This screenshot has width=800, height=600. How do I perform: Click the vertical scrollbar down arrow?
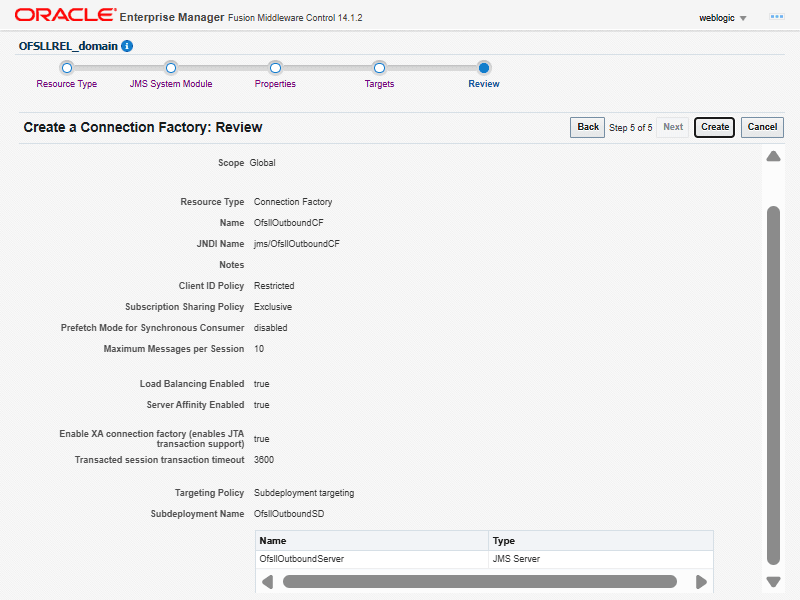(773, 582)
